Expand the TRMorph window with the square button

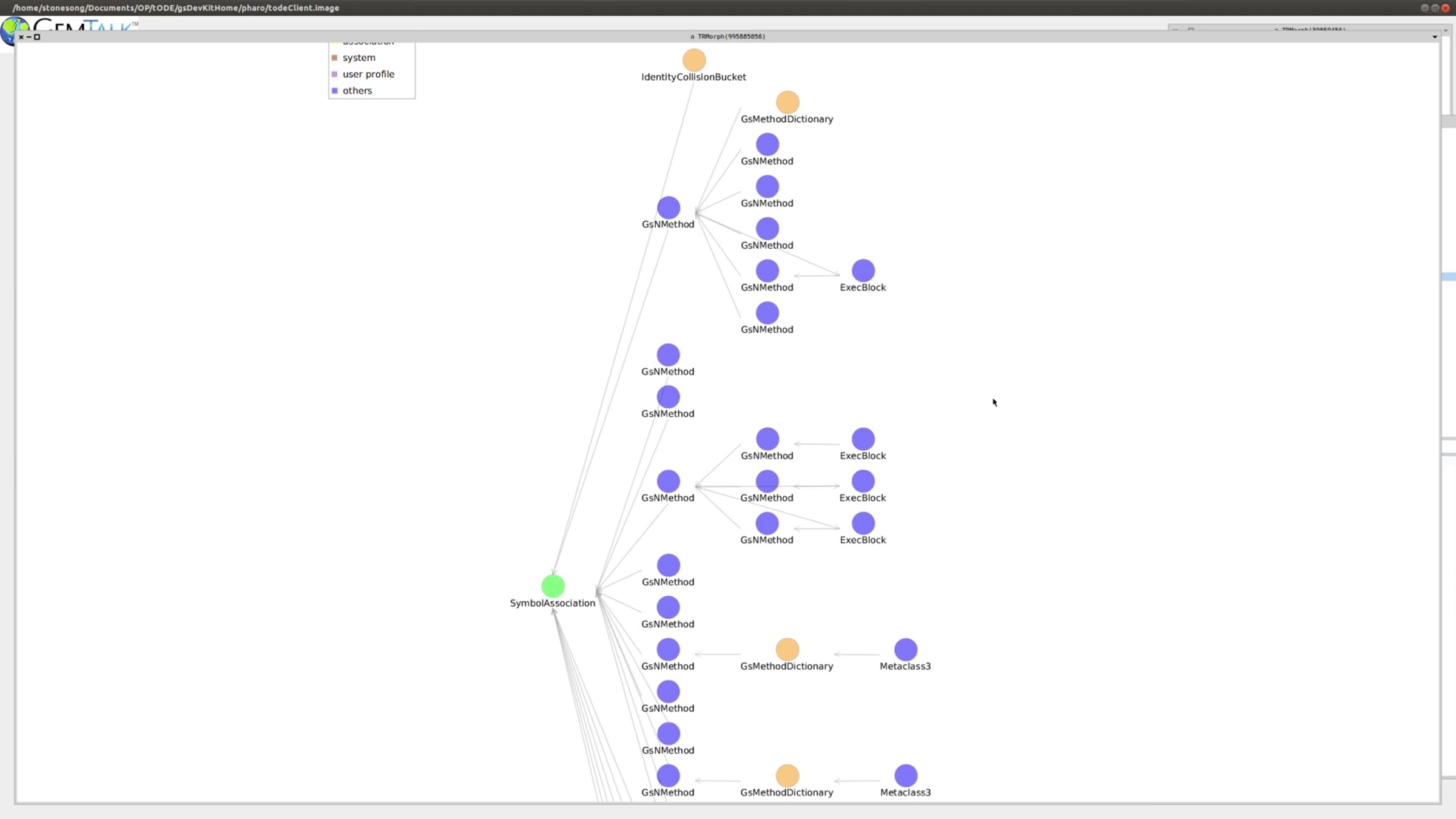(37, 37)
